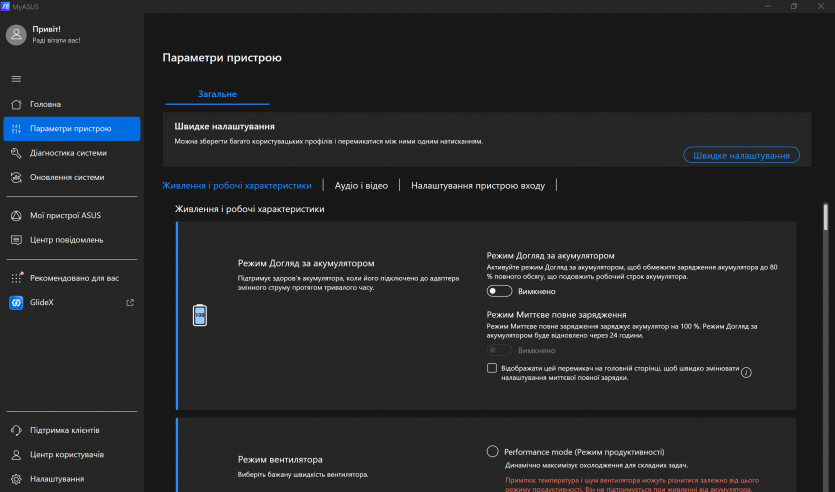Open Налаштування пристрою входу section

[x=478, y=185]
